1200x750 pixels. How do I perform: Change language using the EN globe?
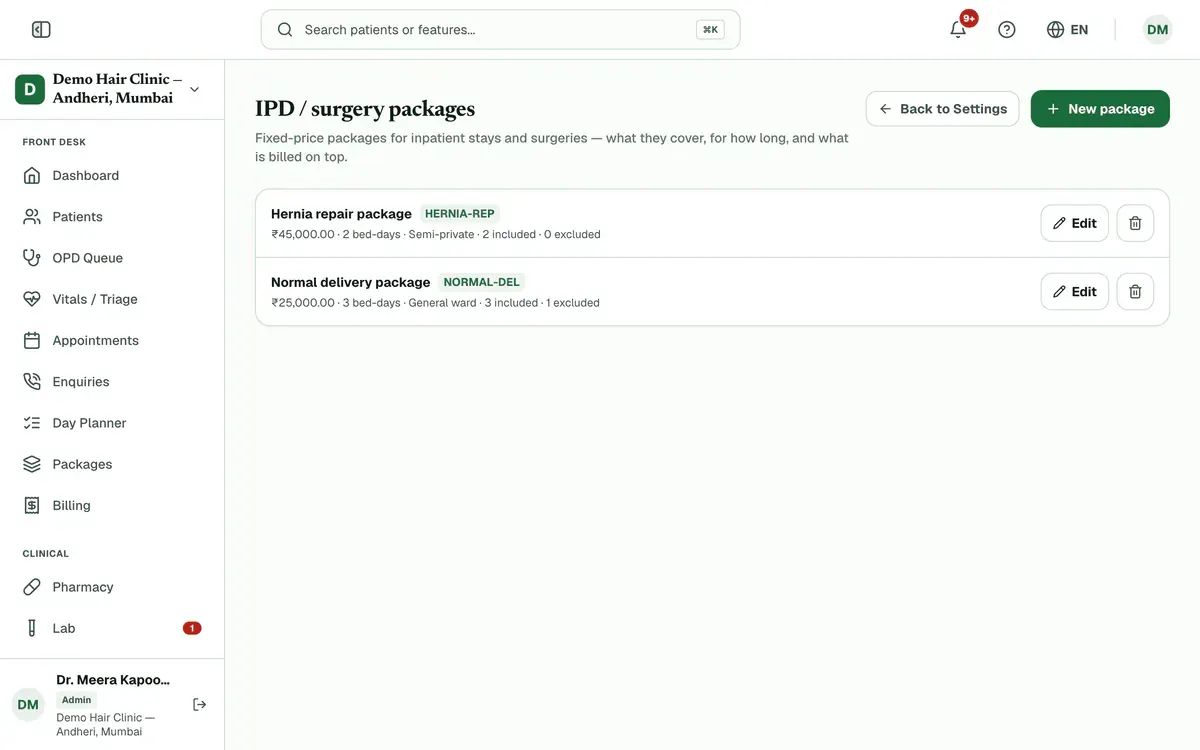pos(1067,30)
